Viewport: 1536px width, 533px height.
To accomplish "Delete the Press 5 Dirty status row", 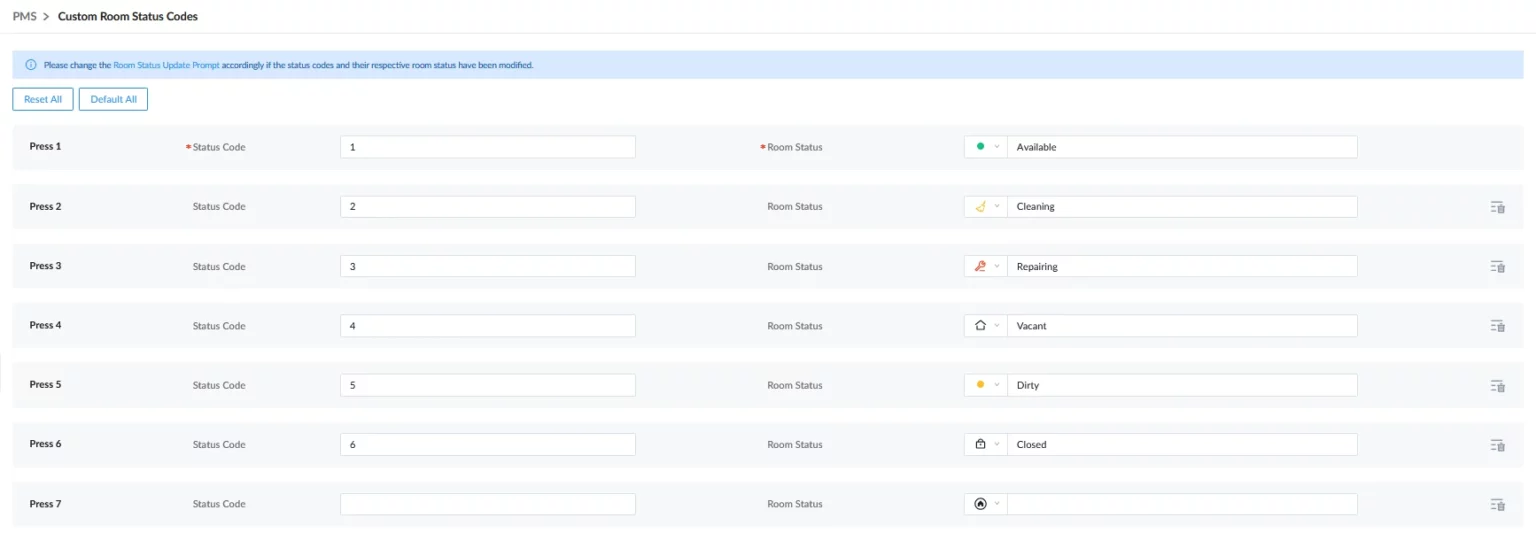I will tap(1497, 386).
